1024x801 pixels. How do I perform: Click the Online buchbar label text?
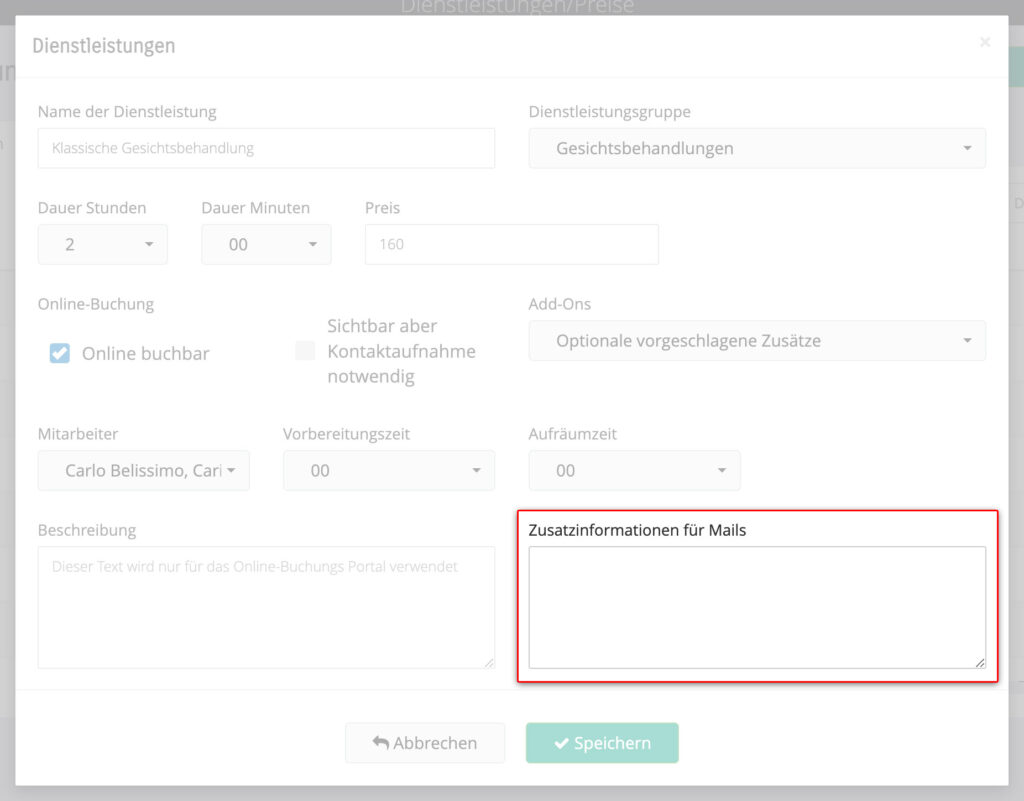(x=146, y=353)
